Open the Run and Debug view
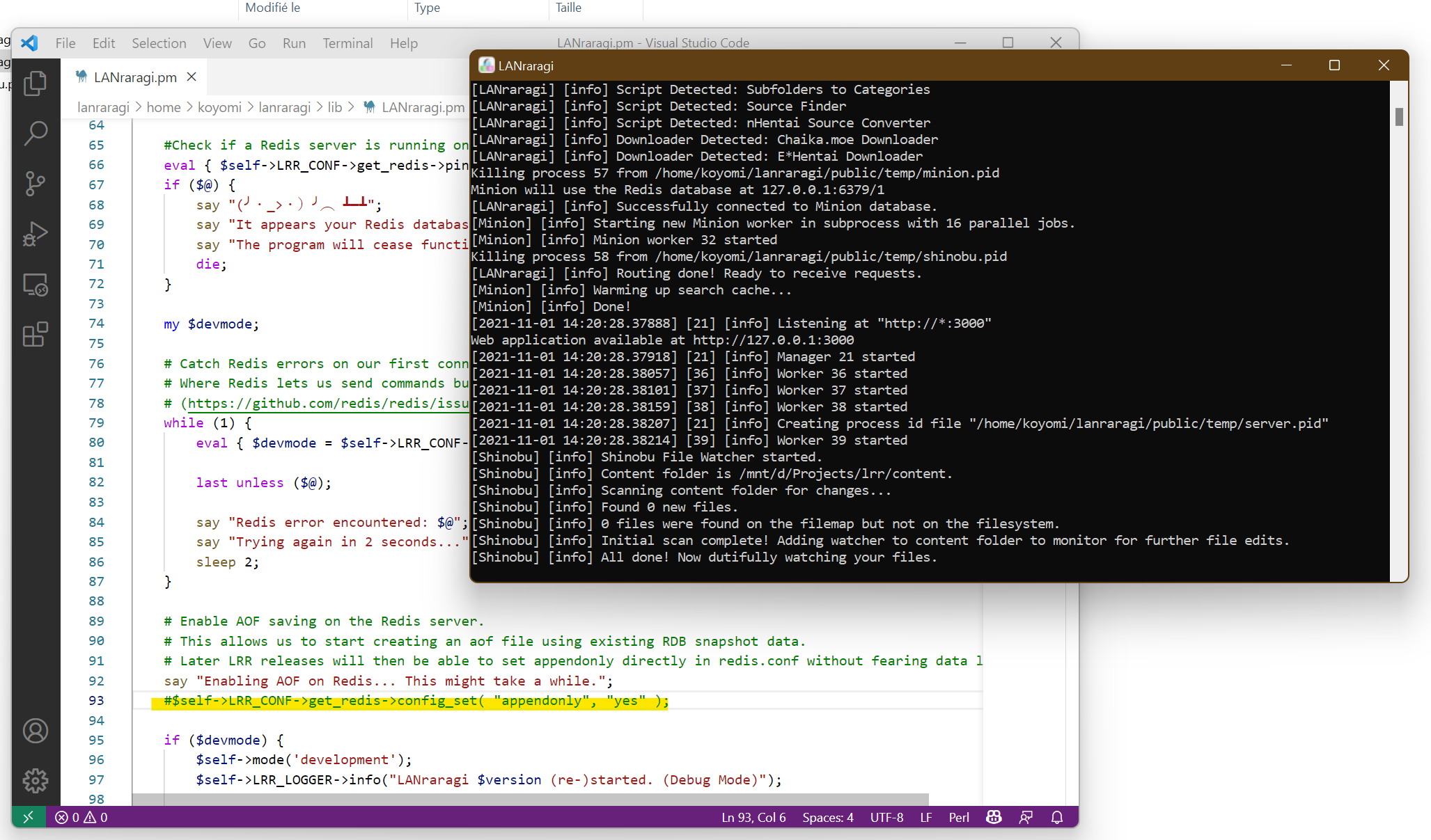Screen dimensions: 1431x840 click(35, 235)
